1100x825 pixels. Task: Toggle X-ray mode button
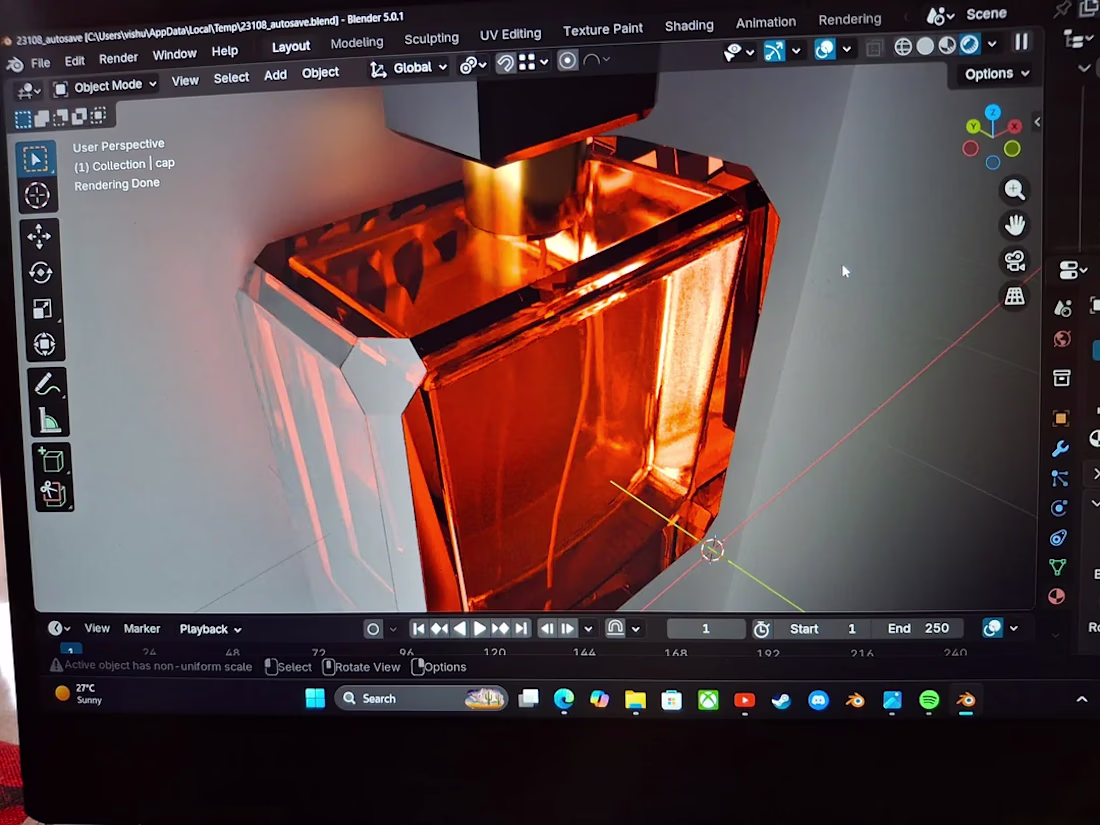874,48
